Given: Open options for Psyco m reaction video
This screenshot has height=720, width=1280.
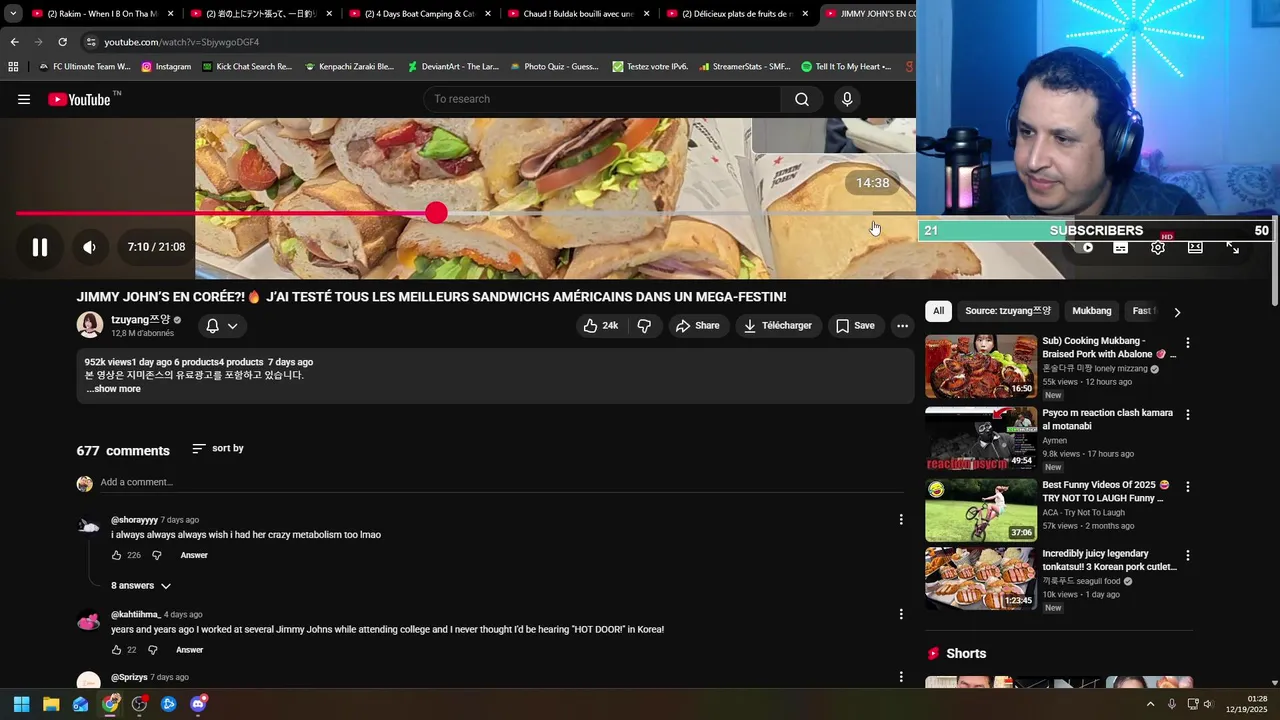Looking at the screenshot, I should click(x=1188, y=414).
